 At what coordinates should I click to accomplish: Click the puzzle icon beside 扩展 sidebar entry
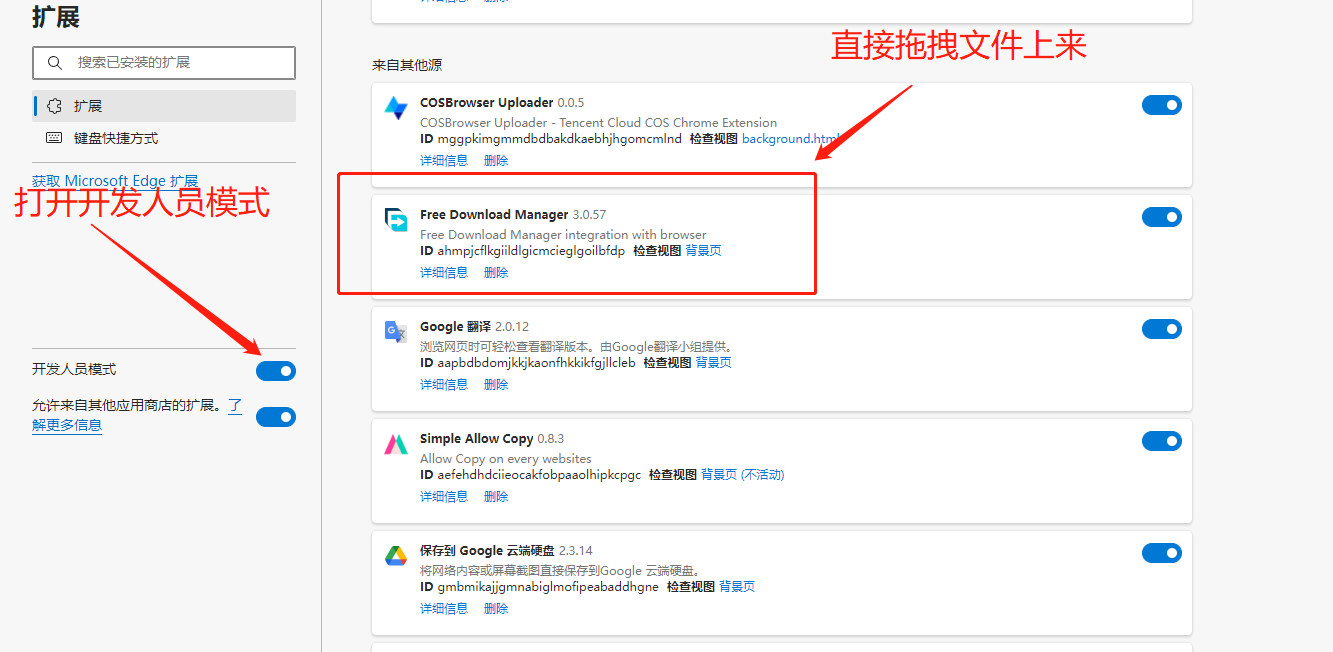tap(53, 105)
